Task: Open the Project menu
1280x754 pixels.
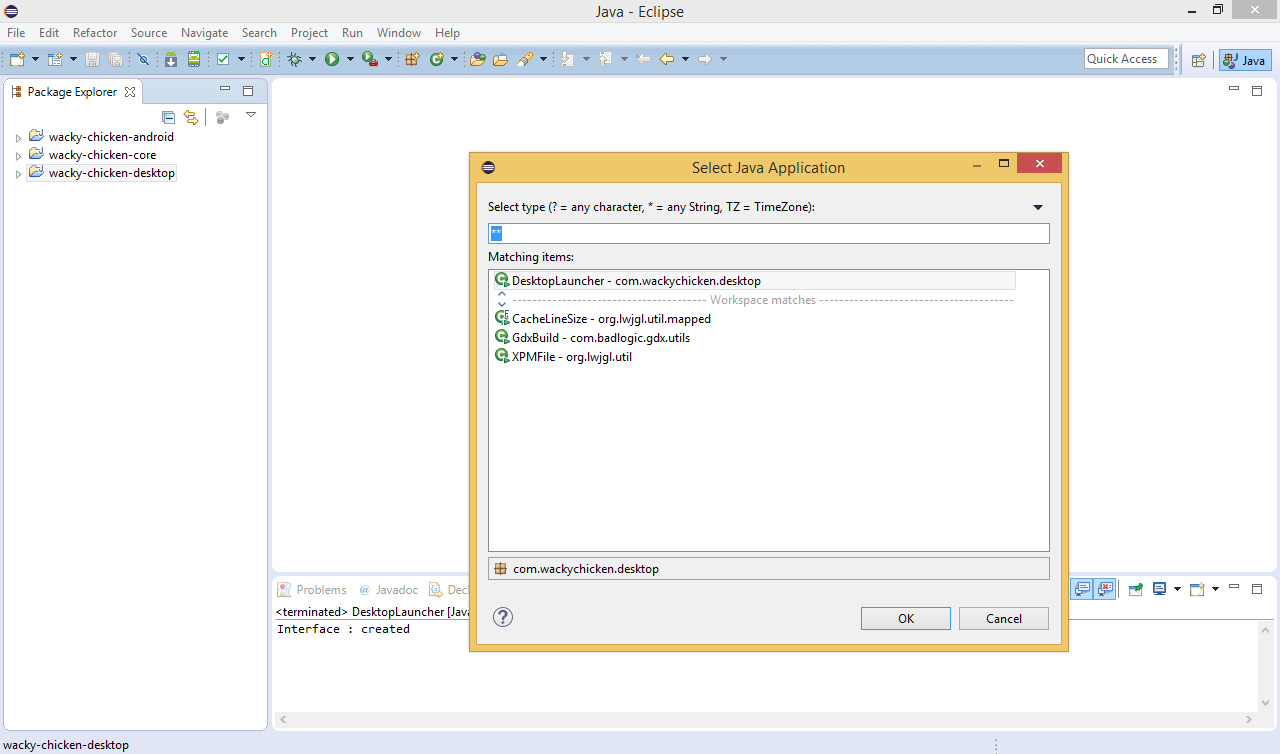Action: coord(309,33)
